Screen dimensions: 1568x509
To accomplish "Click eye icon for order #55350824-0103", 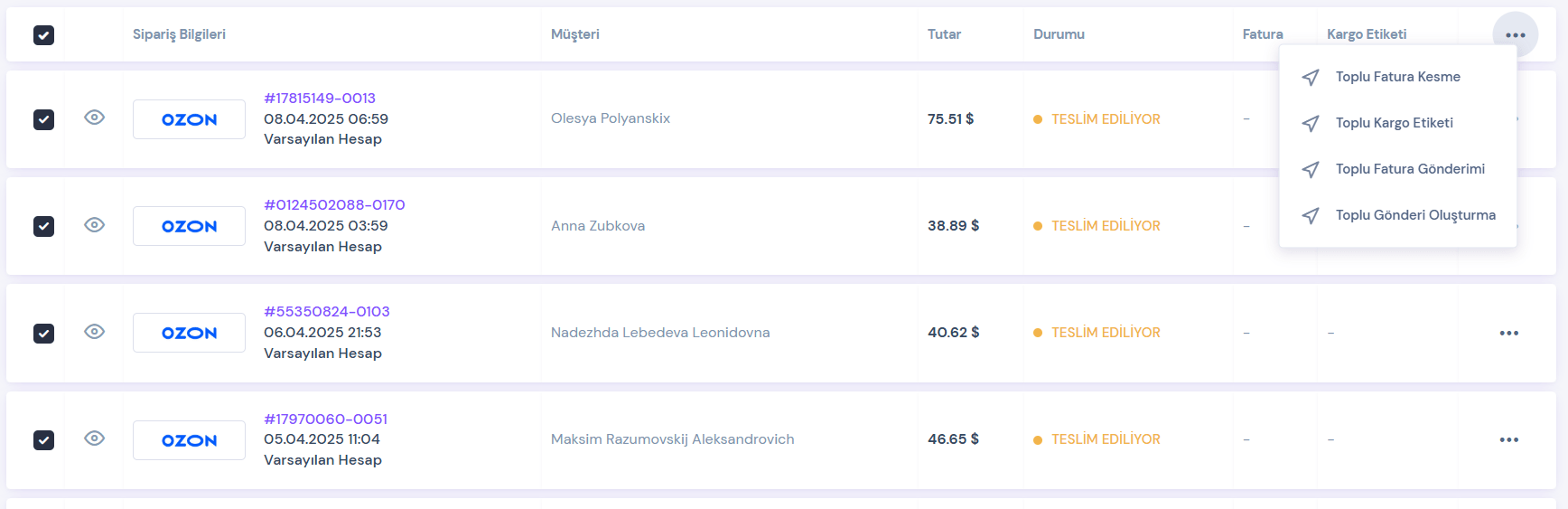I will pyautogui.click(x=95, y=332).
